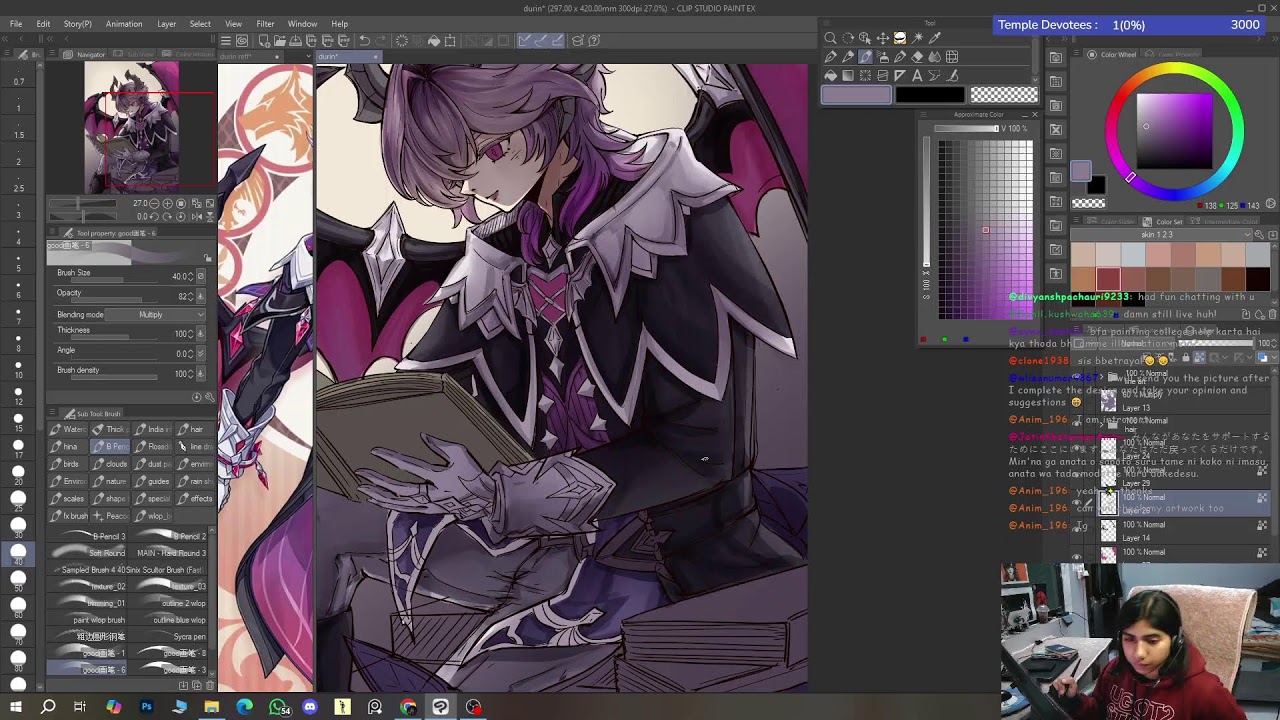This screenshot has height=720, width=1280.
Task: Toggle snap to grid icon
Action: [x=558, y=41]
